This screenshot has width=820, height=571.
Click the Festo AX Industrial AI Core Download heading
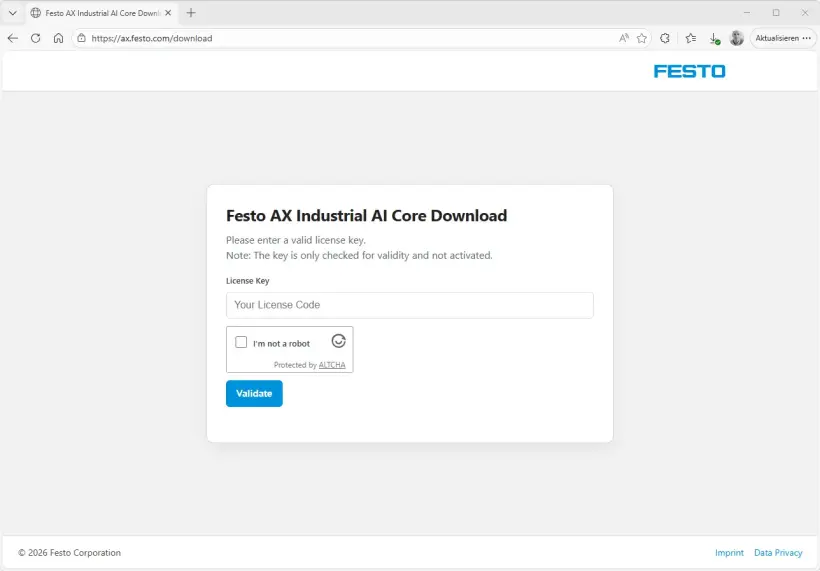tap(367, 215)
